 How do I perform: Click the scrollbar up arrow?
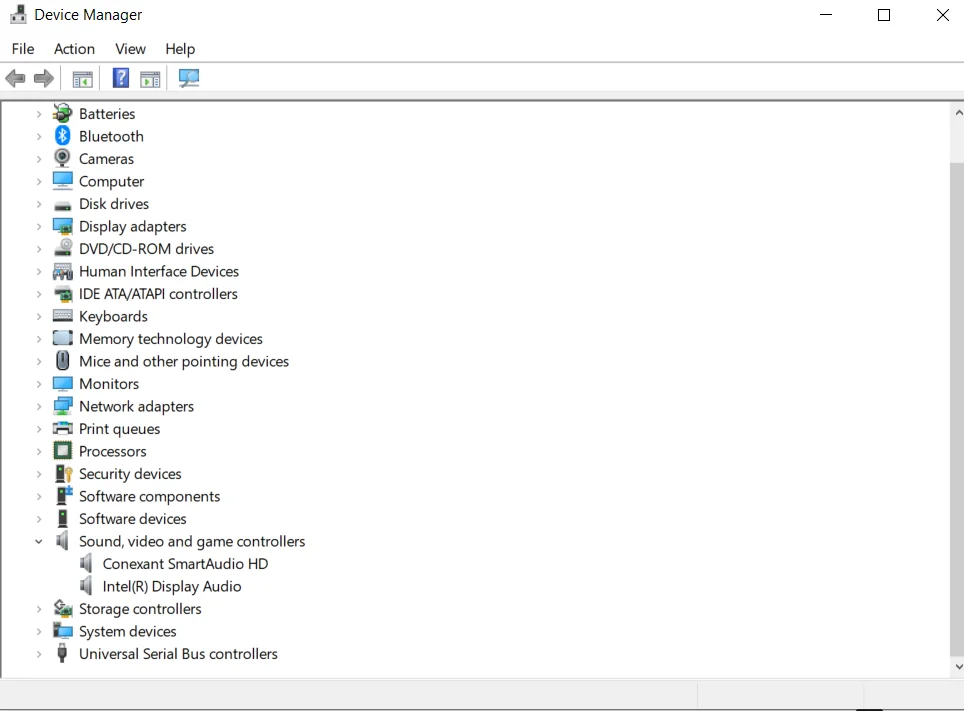click(958, 113)
